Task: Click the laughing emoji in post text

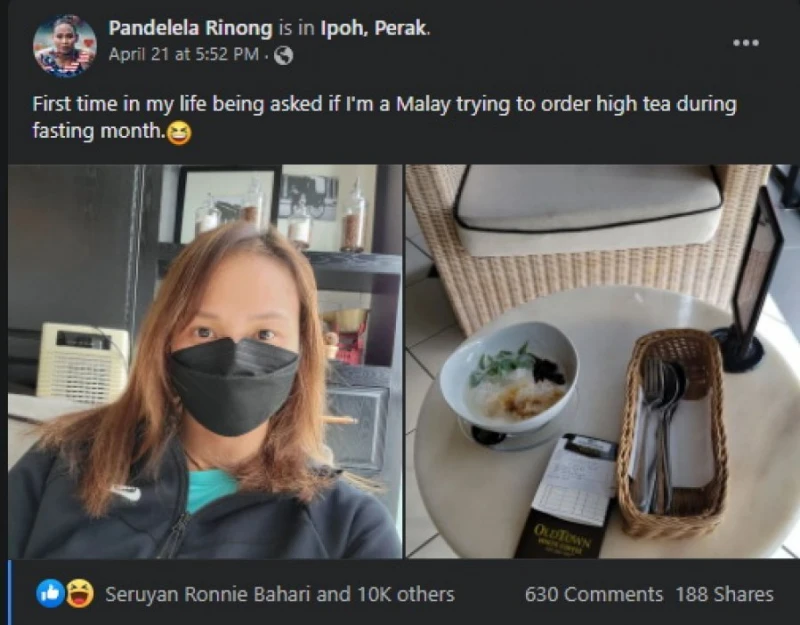Action: (179, 134)
